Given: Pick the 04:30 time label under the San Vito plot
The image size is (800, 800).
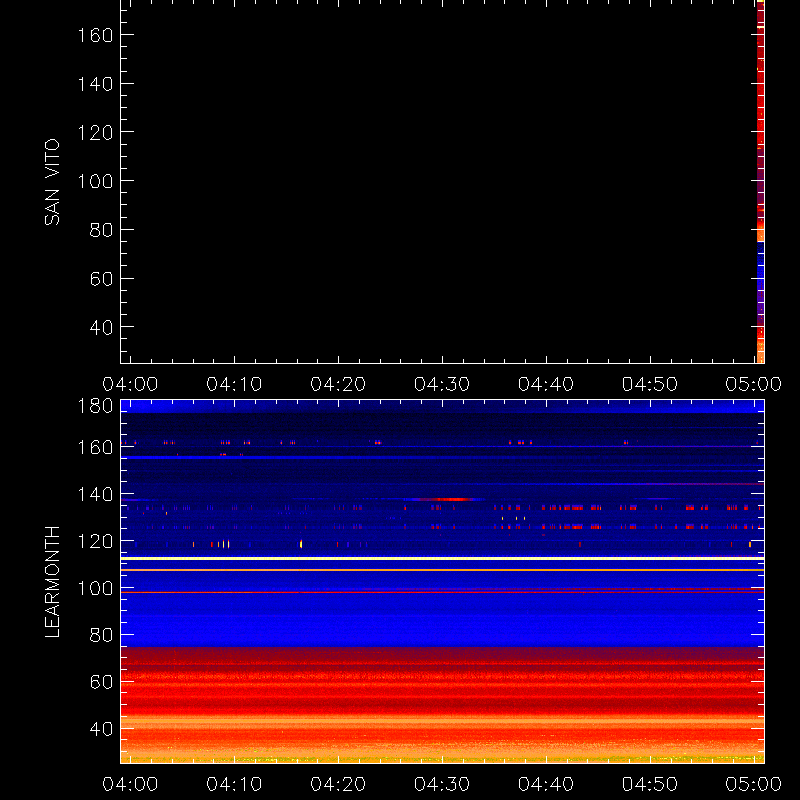Looking at the screenshot, I should pyautogui.click(x=442, y=384).
